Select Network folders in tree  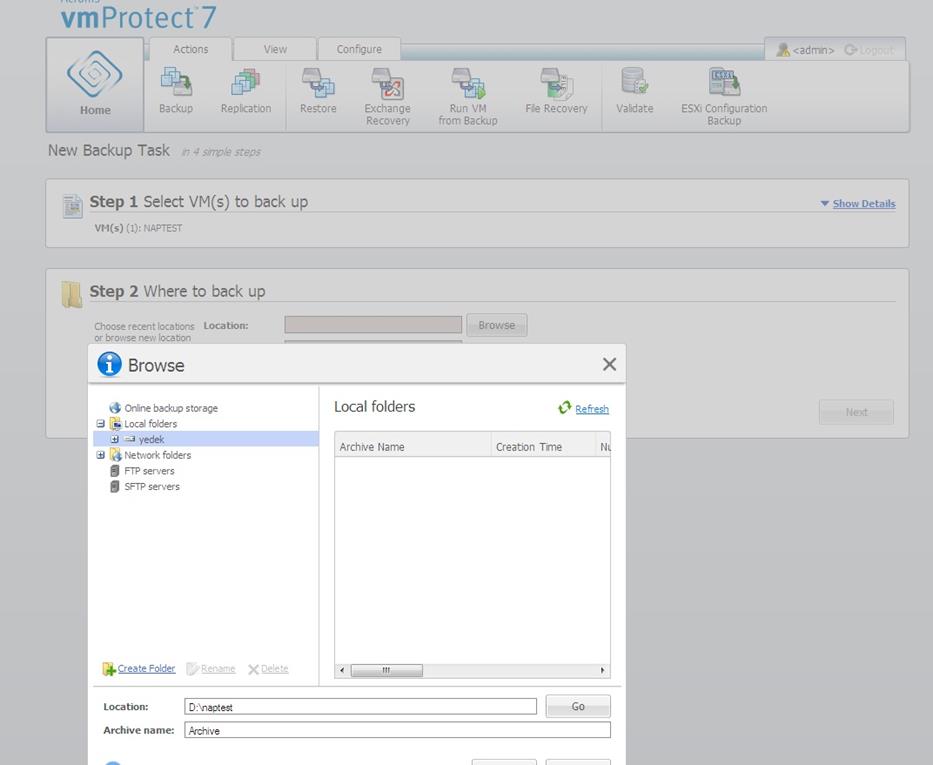click(158, 455)
